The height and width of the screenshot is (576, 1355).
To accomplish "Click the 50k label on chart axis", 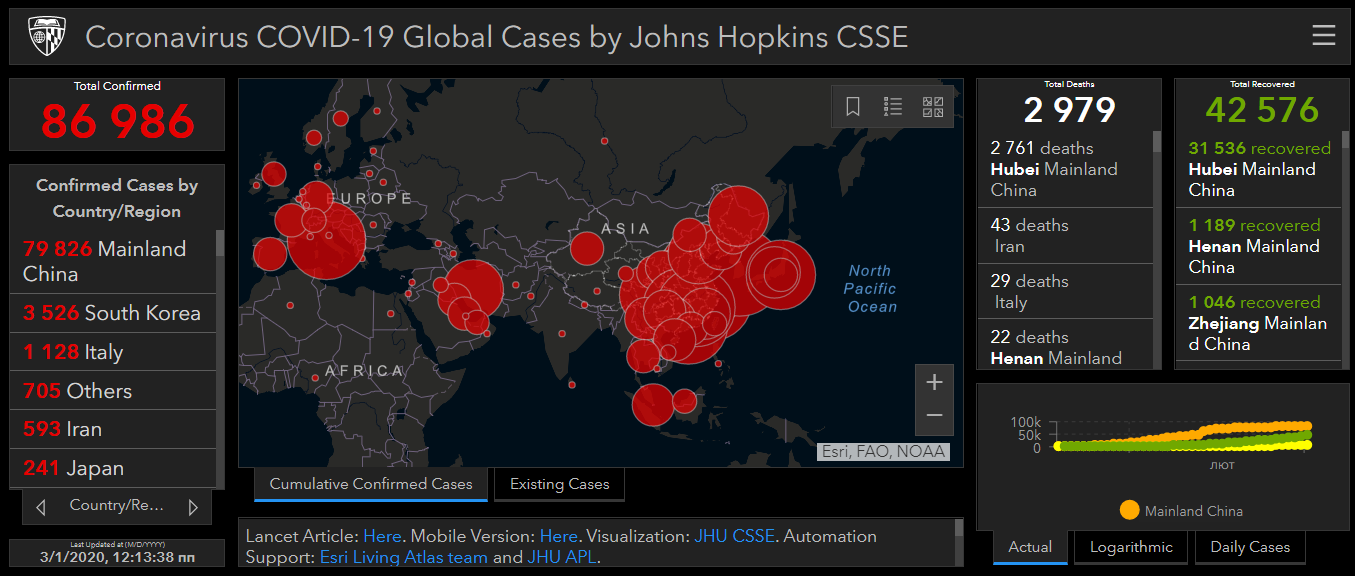I will coord(1029,435).
